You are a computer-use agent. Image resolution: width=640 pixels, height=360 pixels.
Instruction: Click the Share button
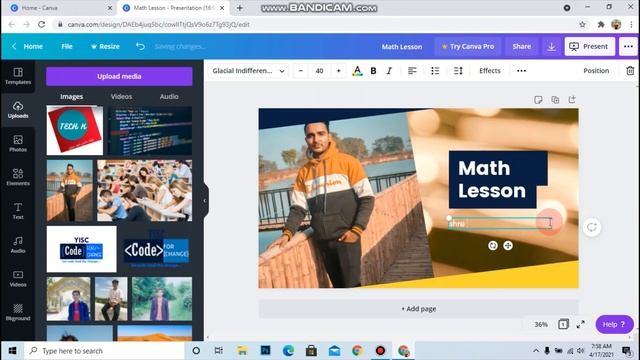click(x=522, y=47)
